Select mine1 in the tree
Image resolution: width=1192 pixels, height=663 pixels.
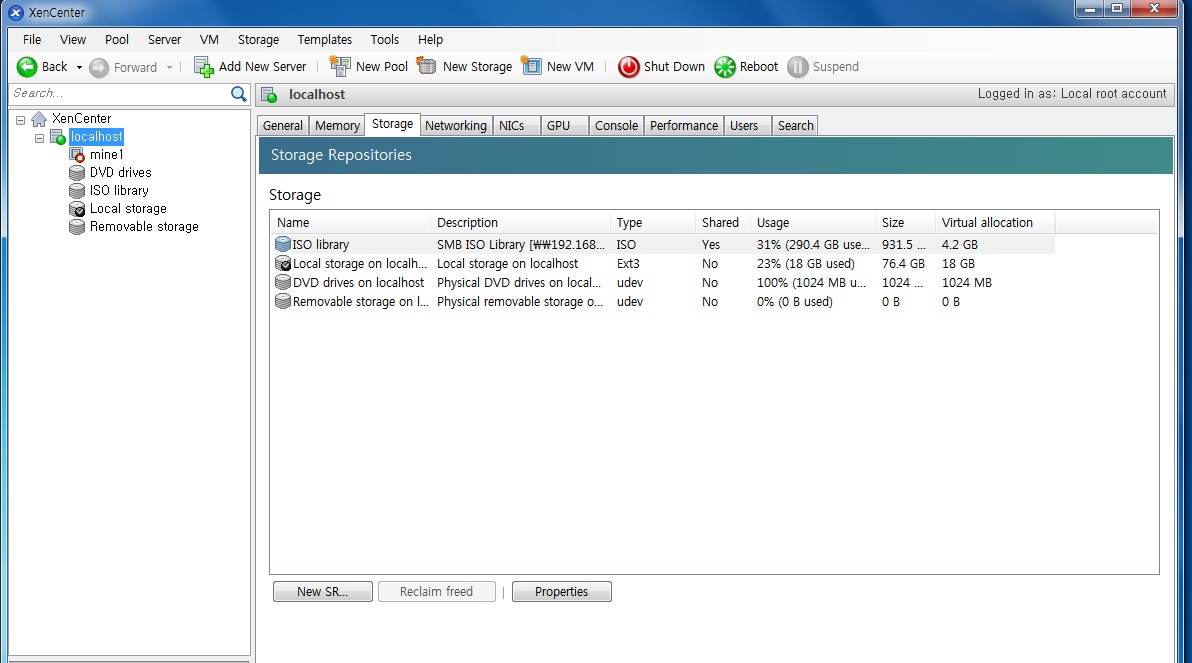pyautogui.click(x=106, y=155)
